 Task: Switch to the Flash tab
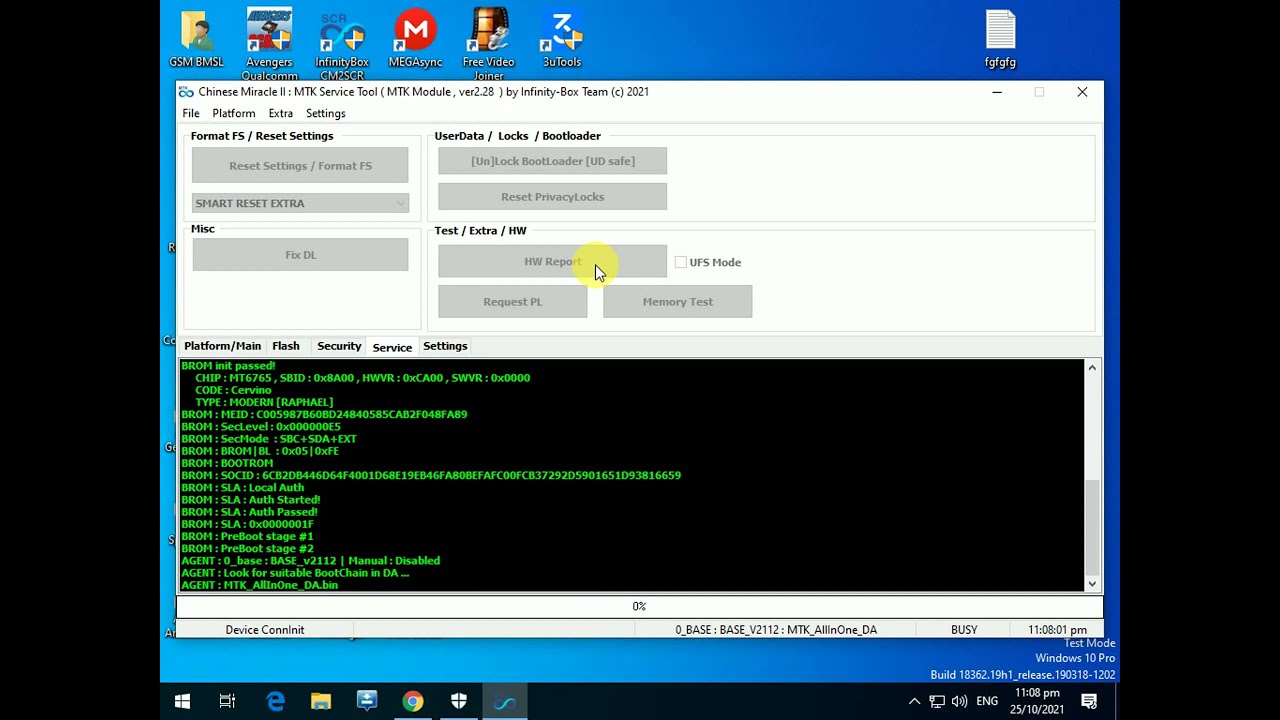tap(285, 346)
